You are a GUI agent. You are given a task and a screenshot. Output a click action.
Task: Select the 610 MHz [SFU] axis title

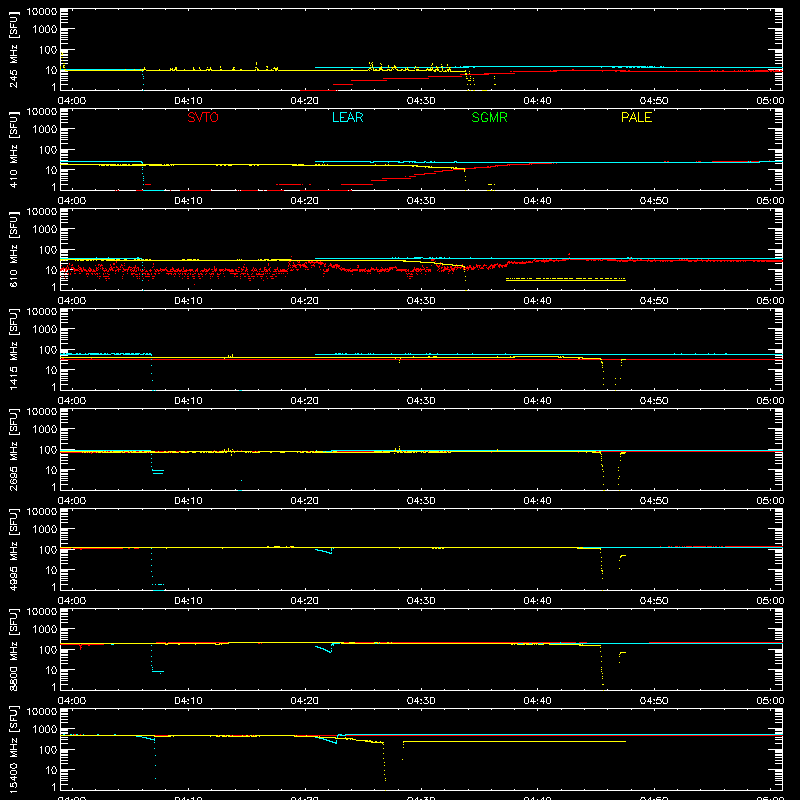pos(13,250)
